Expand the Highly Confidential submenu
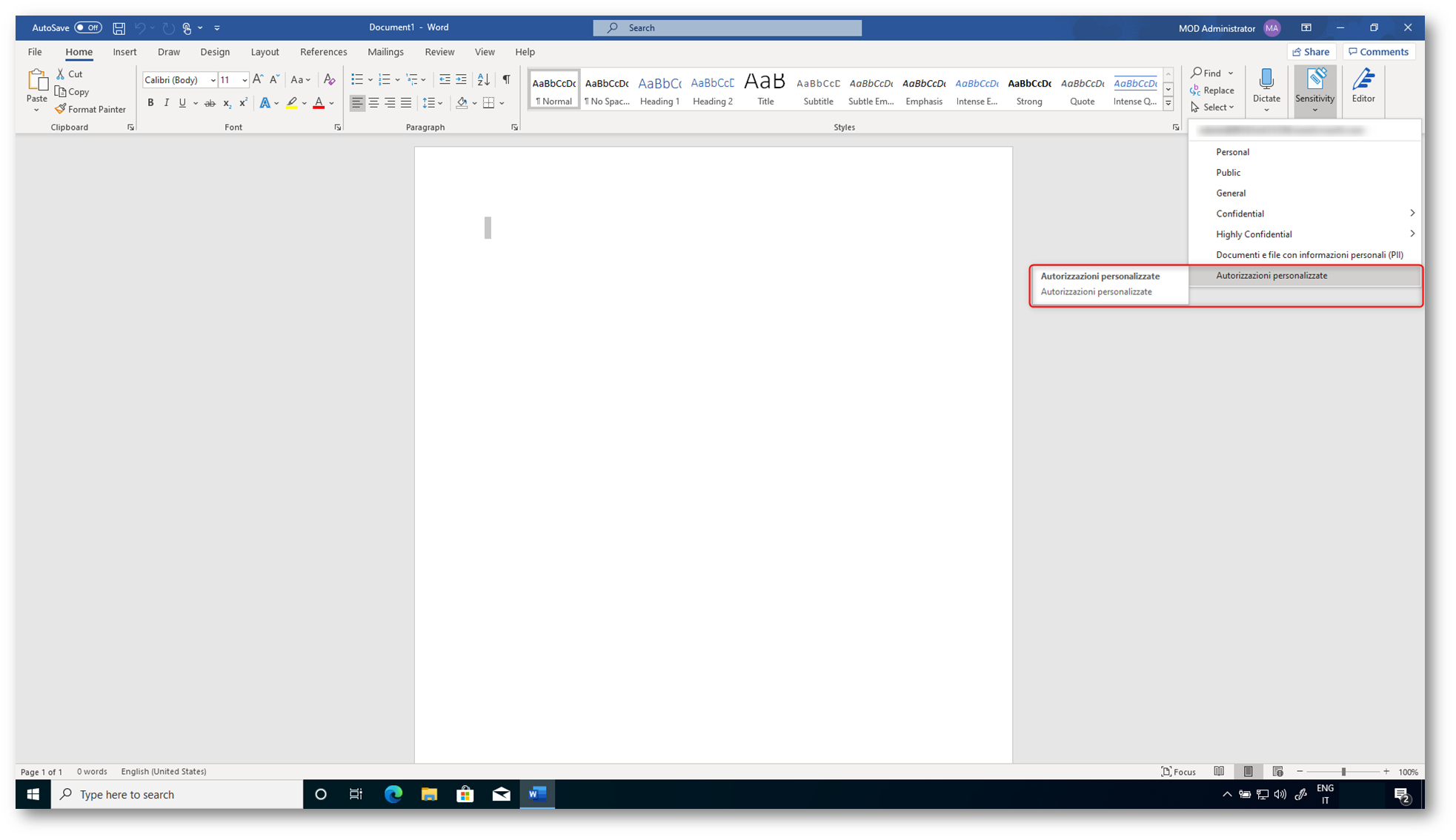 pos(1412,234)
